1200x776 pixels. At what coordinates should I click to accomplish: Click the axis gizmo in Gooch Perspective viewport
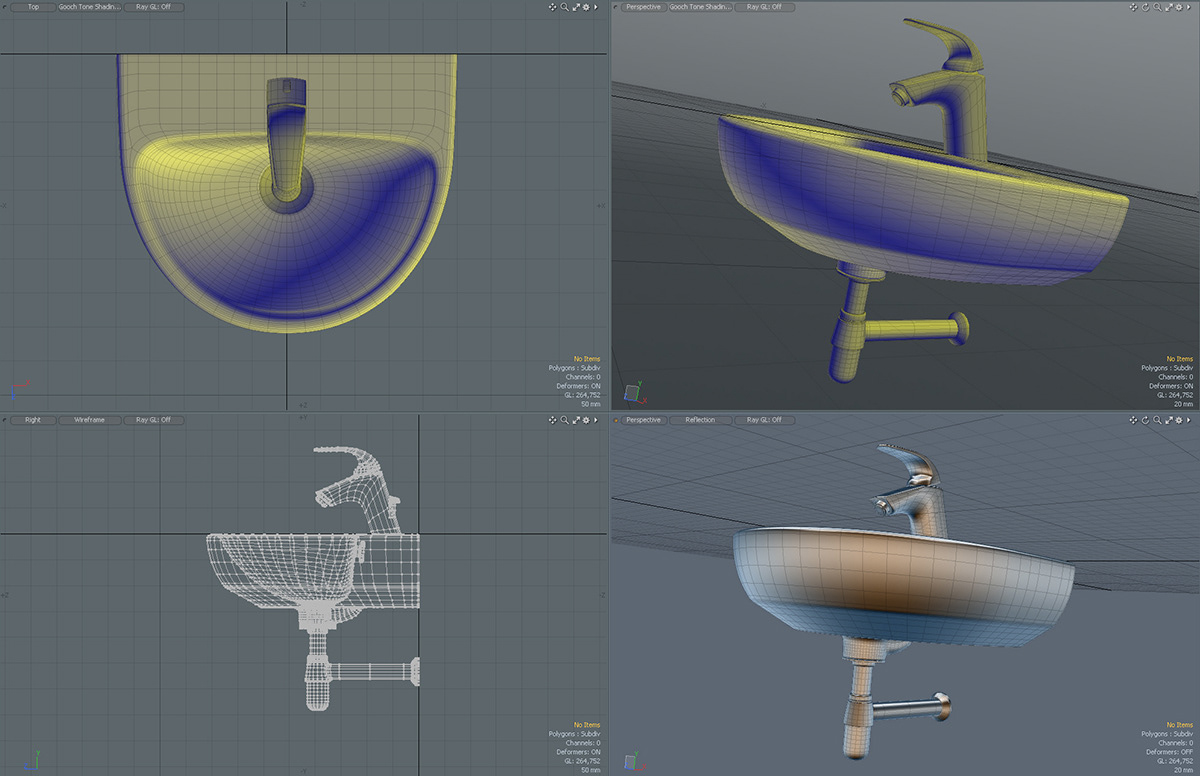[x=632, y=391]
